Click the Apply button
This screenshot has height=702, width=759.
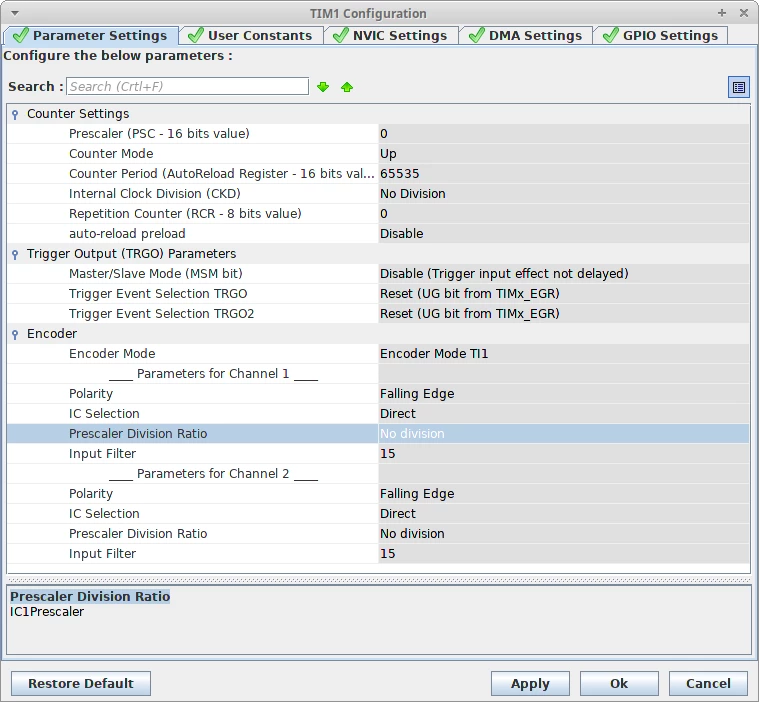tap(530, 683)
